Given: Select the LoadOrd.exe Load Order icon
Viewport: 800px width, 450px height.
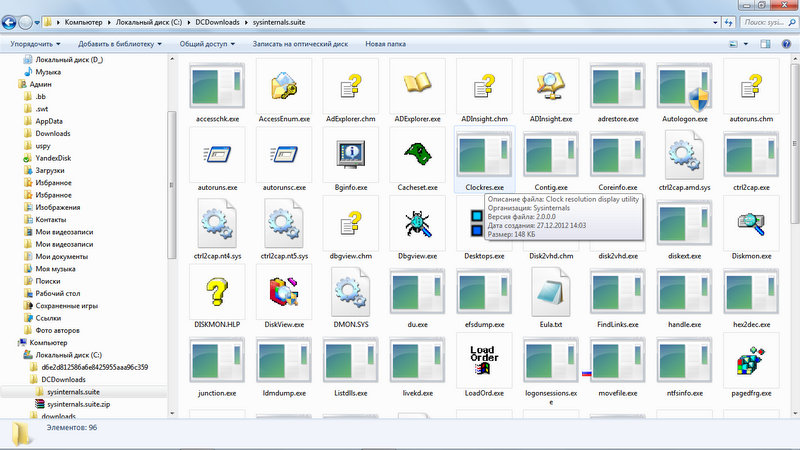Looking at the screenshot, I should [484, 360].
